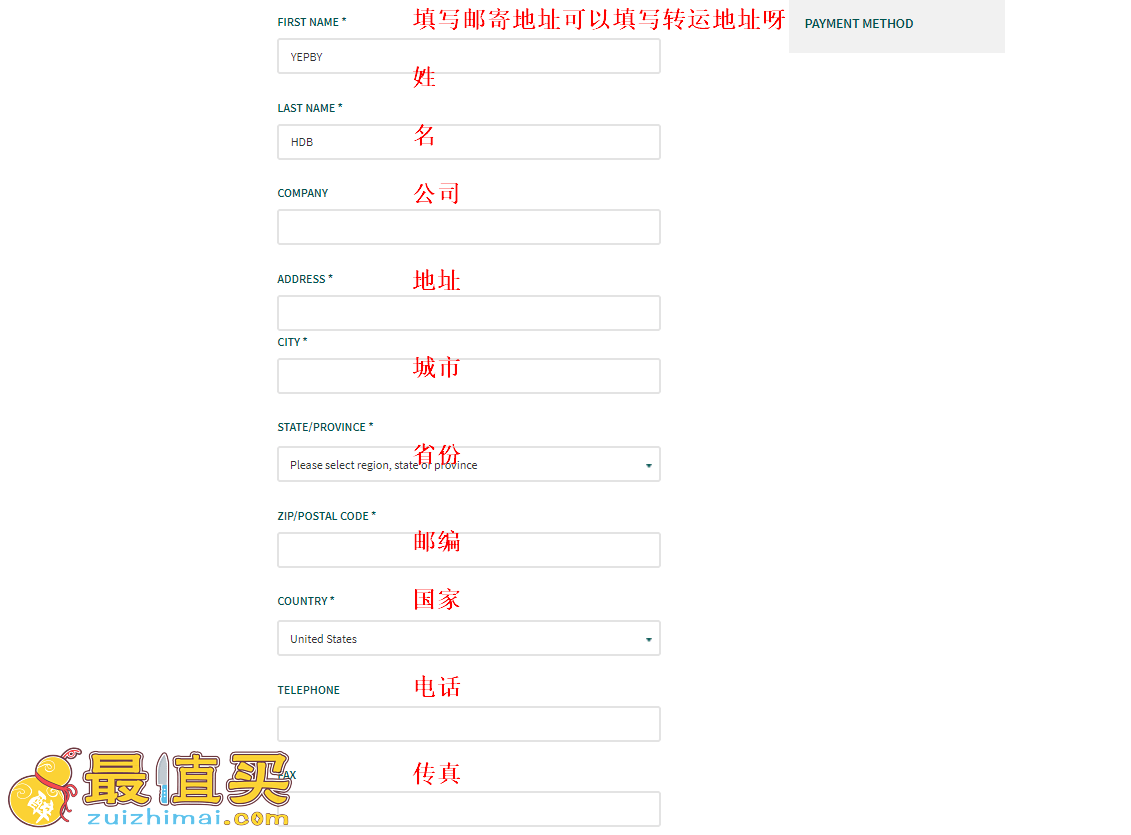Click the Zip/Postal Code input field
1131x835 pixels.
tap(469, 550)
